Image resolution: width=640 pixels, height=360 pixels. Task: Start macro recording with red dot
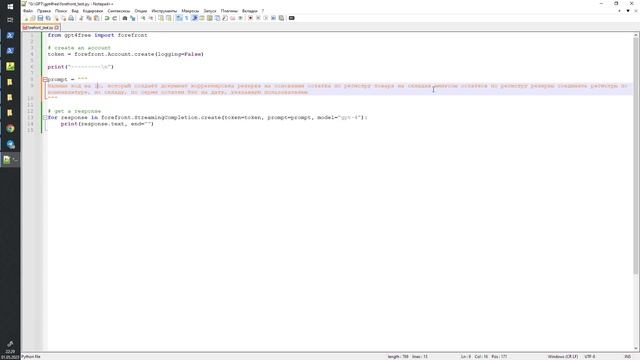pyautogui.click(x=250, y=18)
